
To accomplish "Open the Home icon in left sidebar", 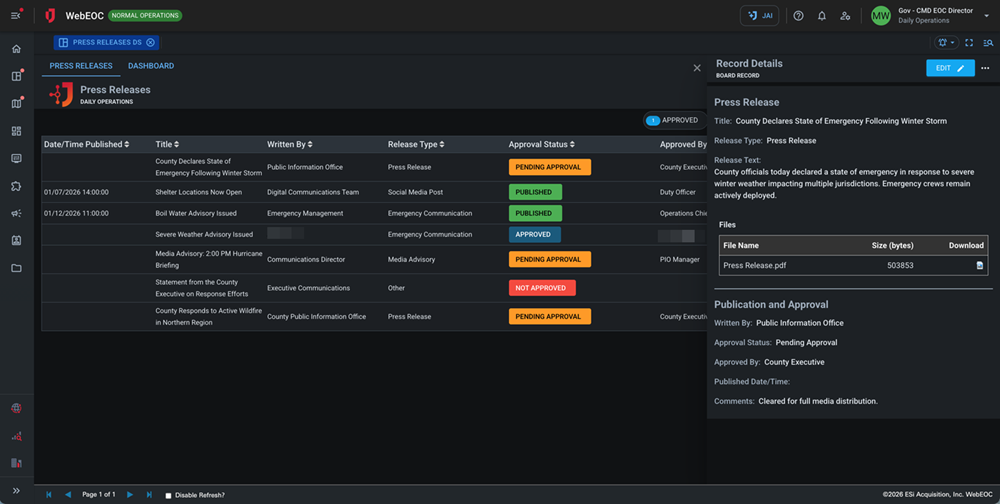I will pos(16,49).
